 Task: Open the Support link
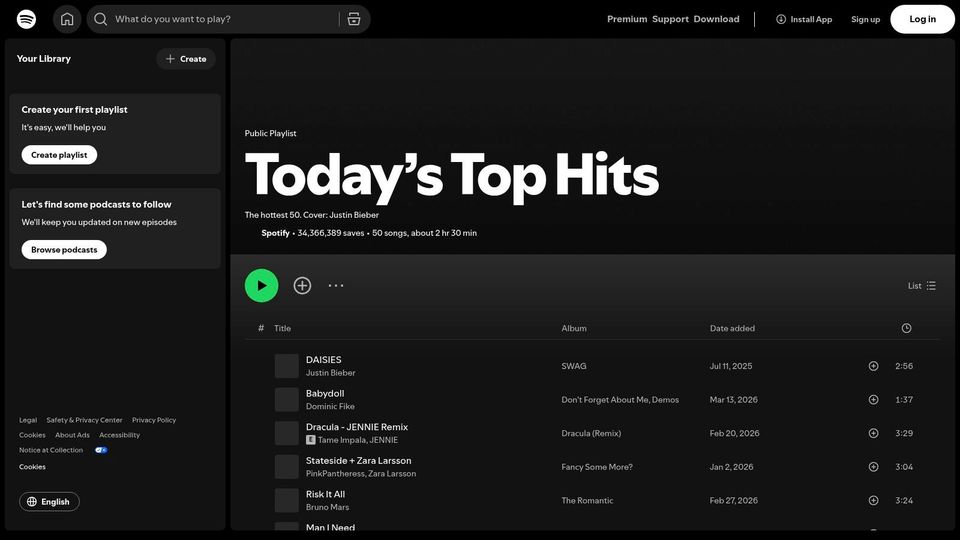click(670, 19)
